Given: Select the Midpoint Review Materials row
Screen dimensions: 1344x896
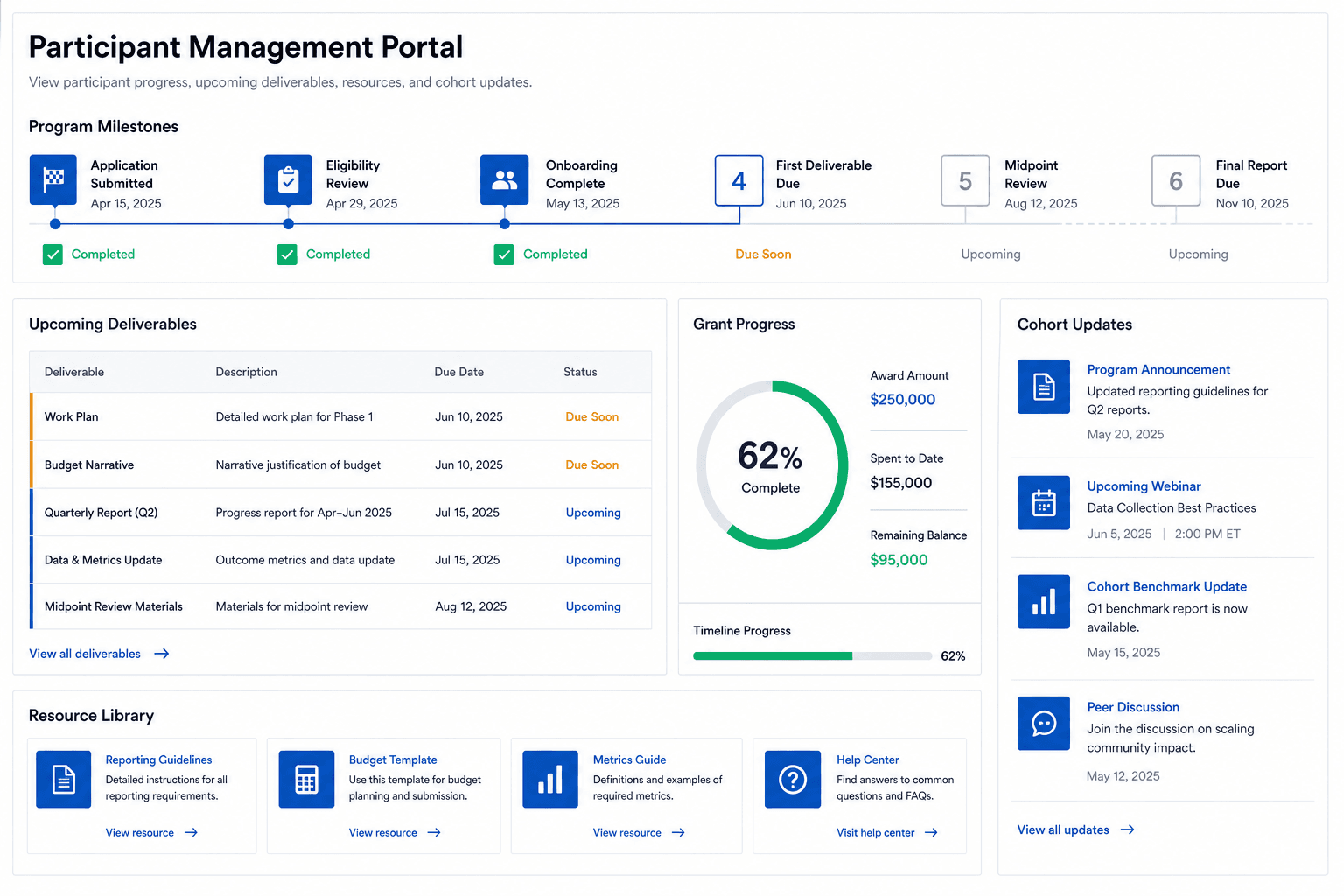Looking at the screenshot, I should [340, 606].
